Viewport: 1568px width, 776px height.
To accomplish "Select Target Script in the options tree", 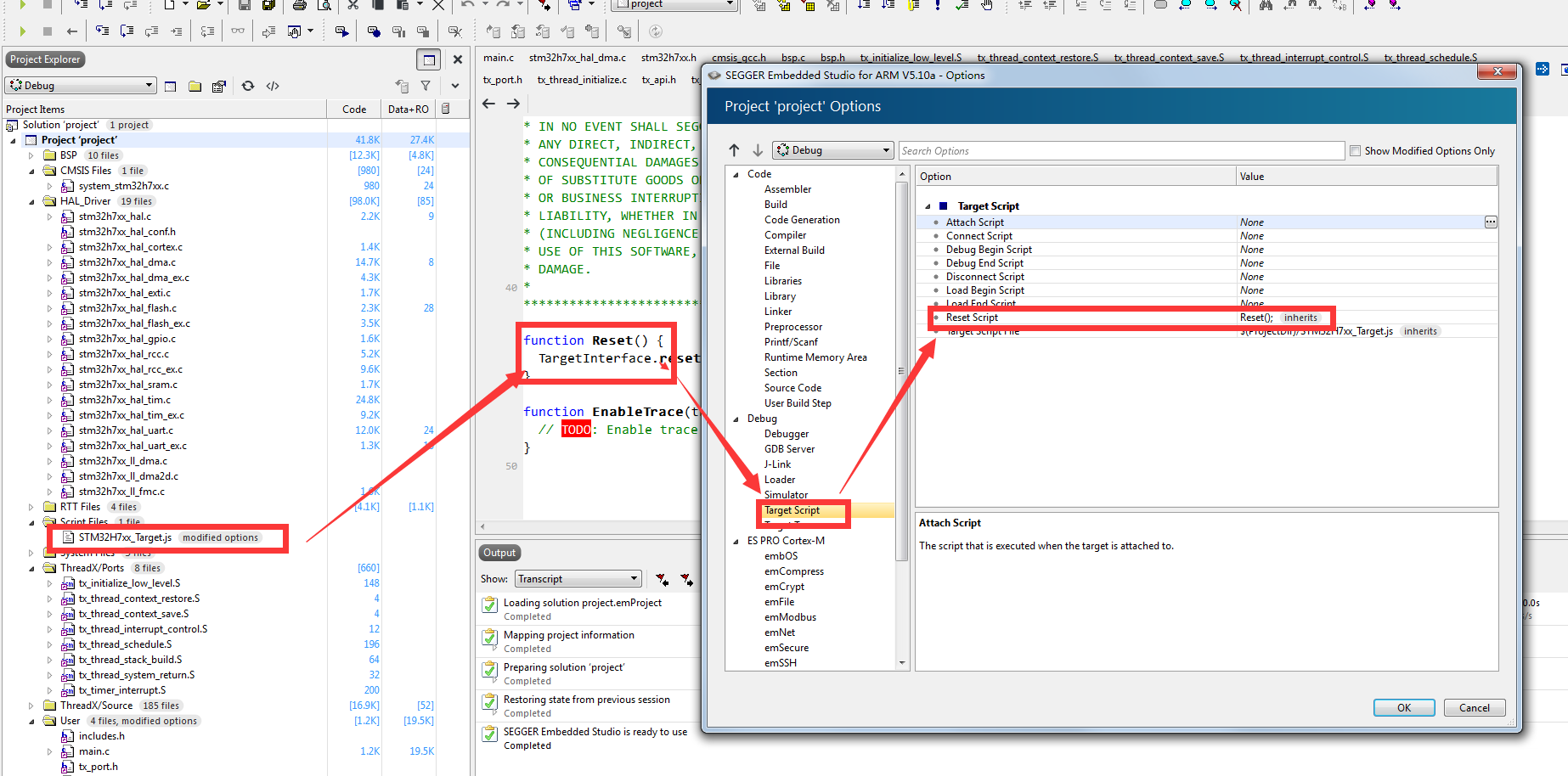I will pyautogui.click(x=792, y=510).
